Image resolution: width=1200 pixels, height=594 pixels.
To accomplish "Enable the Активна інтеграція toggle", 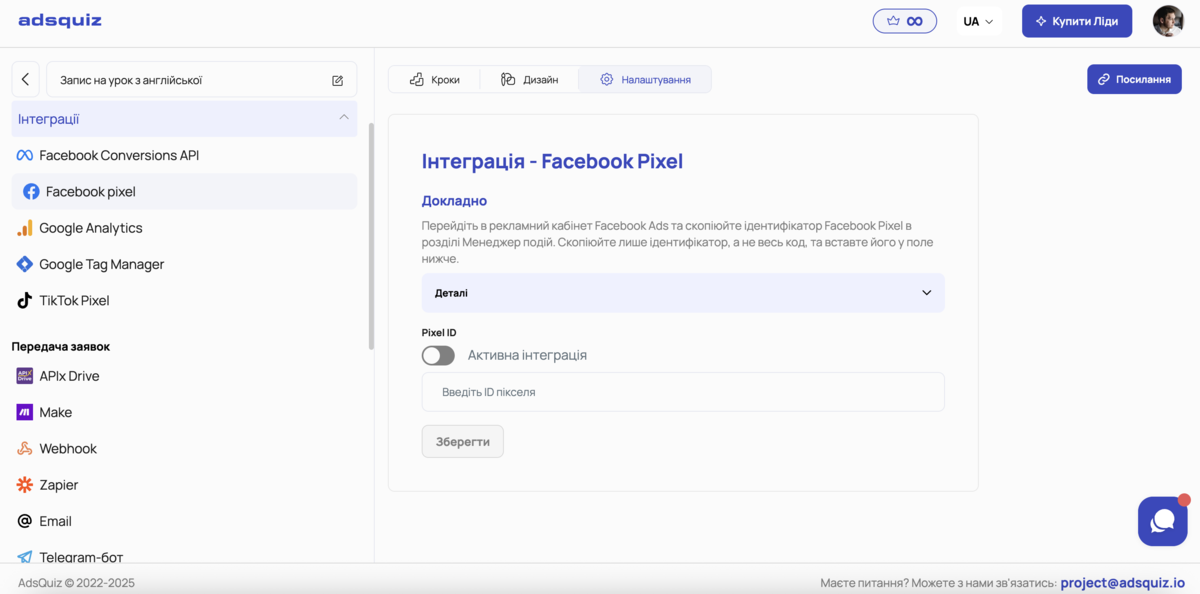I will point(438,355).
